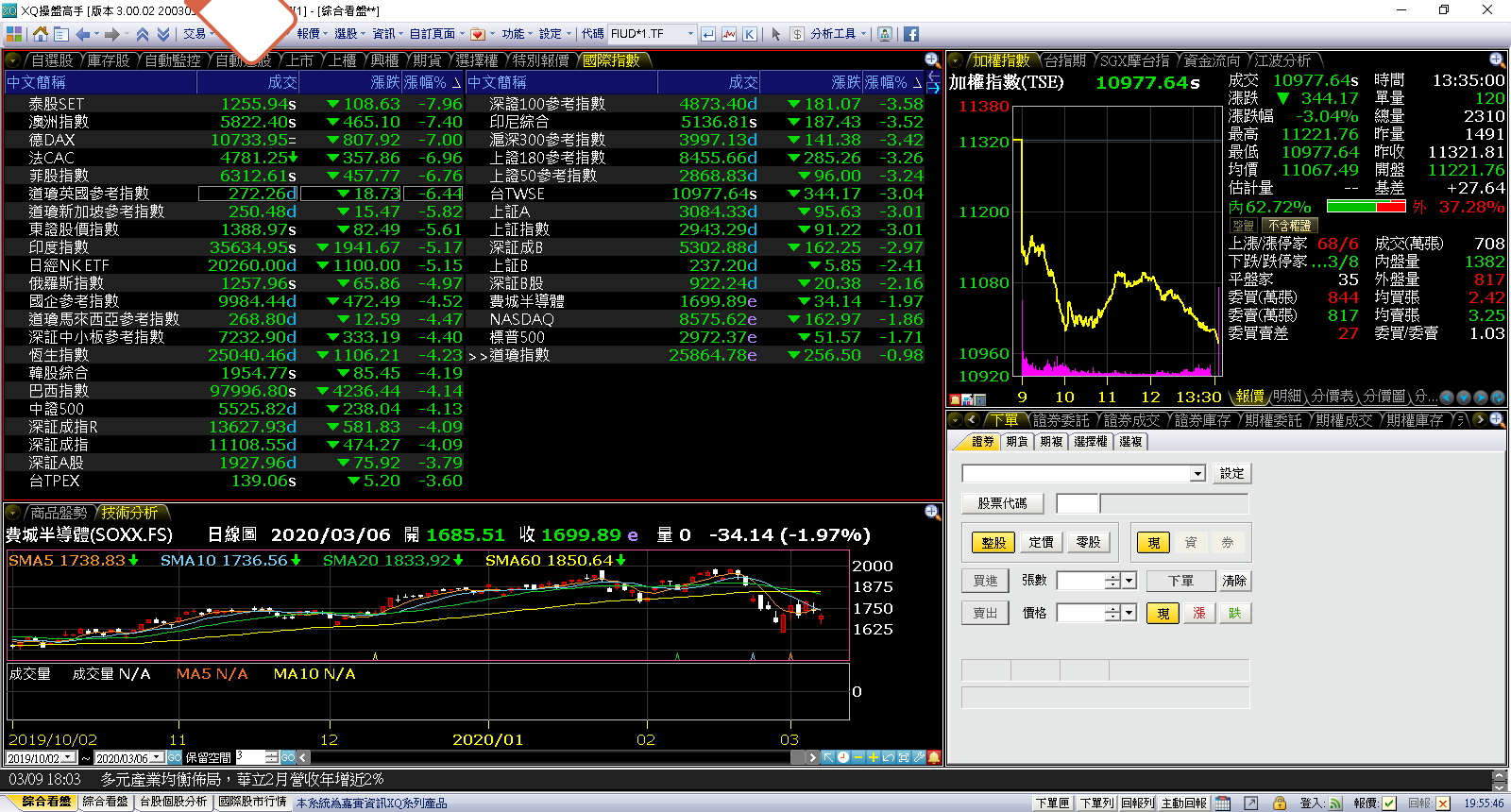Click the Facebook icon in the toolbar

(x=911, y=34)
